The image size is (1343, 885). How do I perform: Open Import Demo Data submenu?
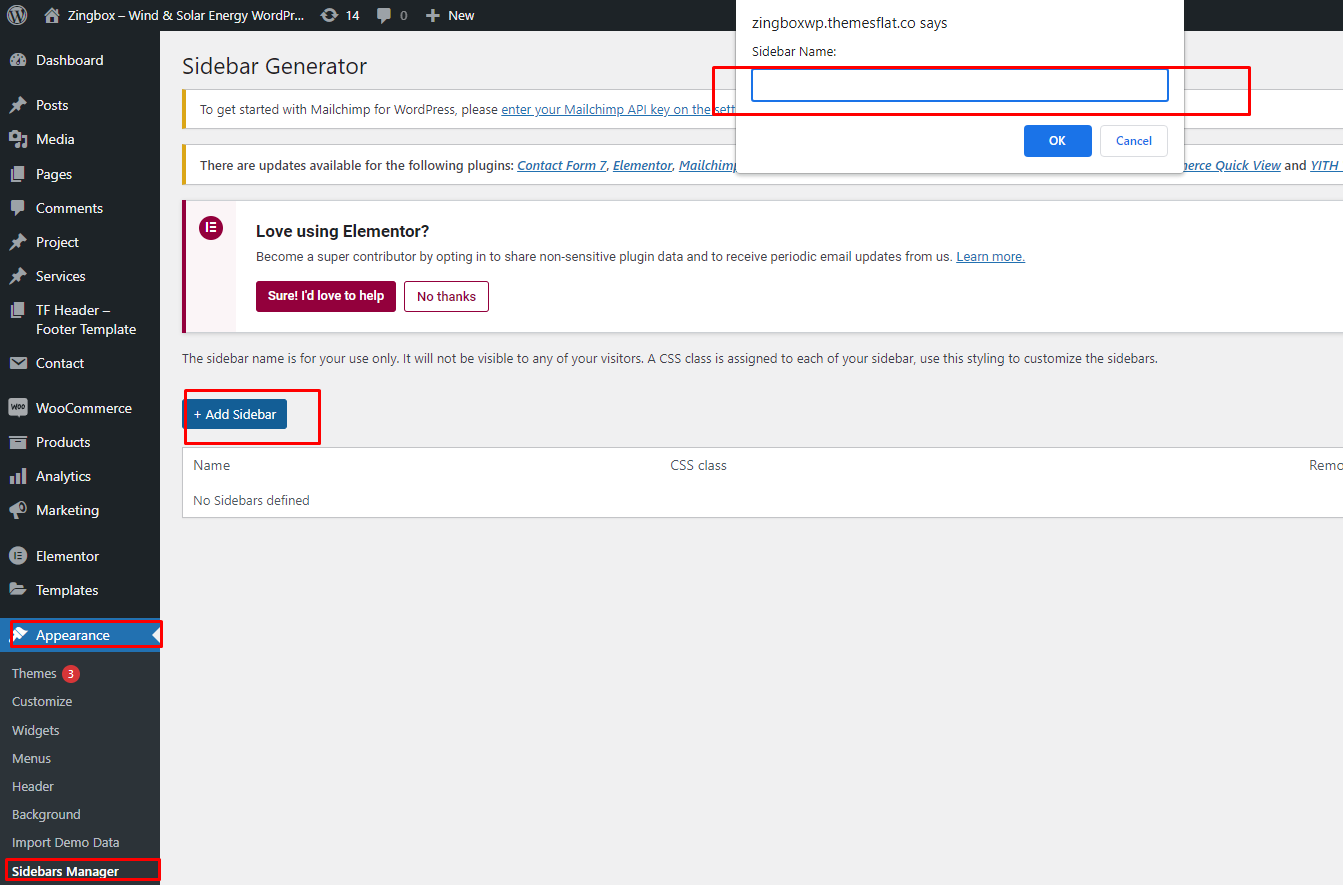point(65,842)
